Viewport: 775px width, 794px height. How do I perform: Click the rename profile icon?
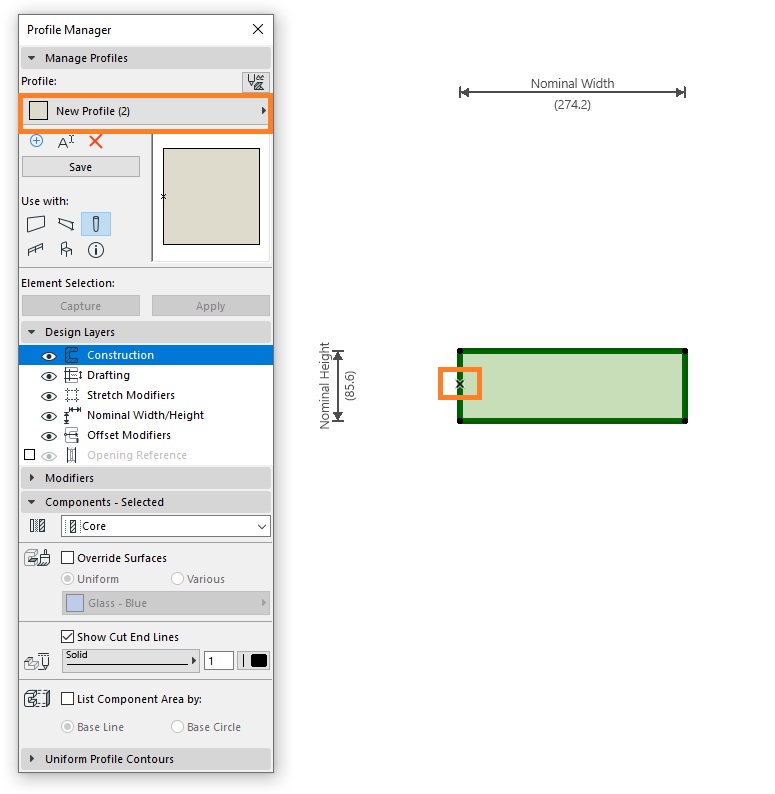(x=65, y=142)
